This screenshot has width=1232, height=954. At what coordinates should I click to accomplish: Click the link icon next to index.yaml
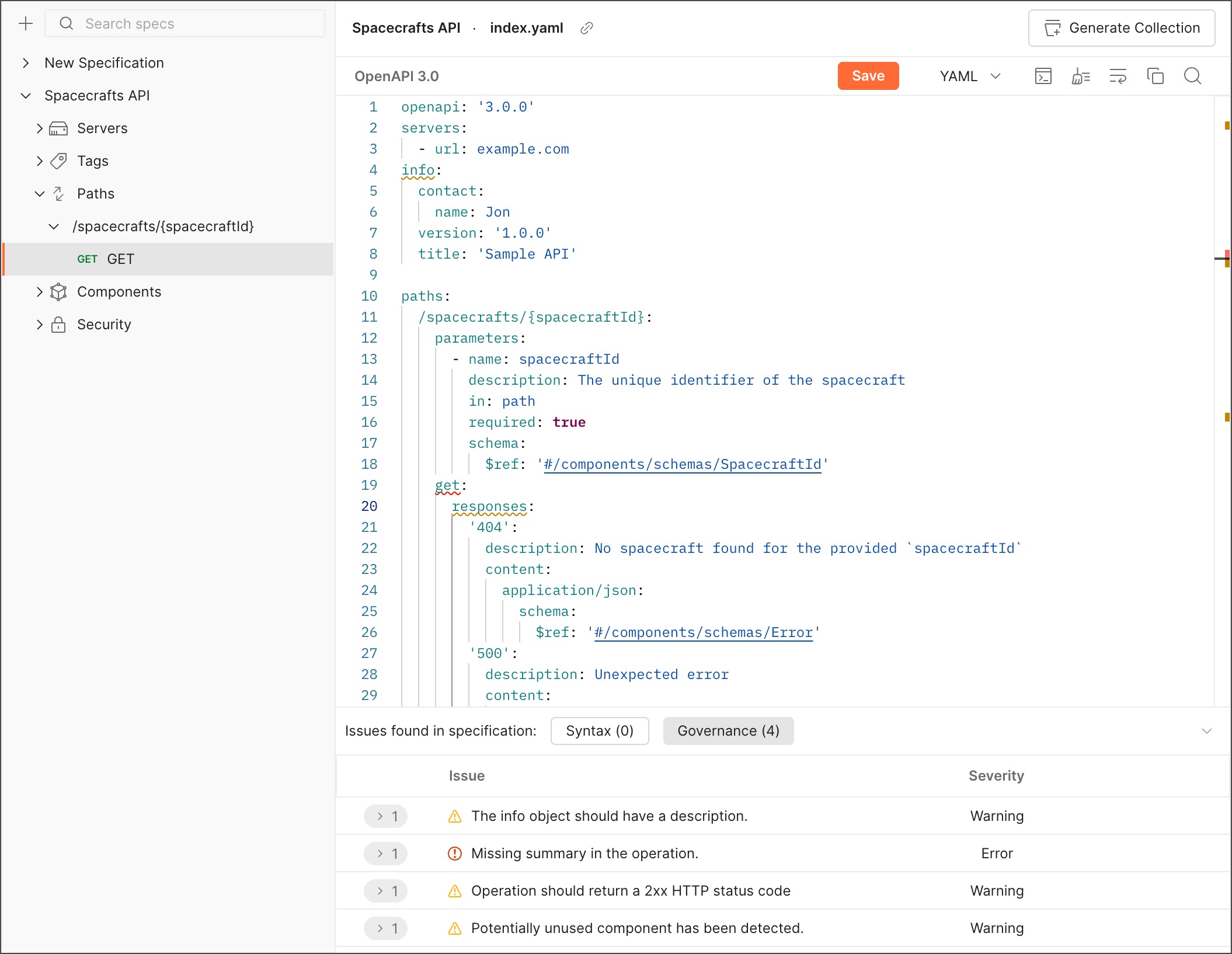(587, 27)
